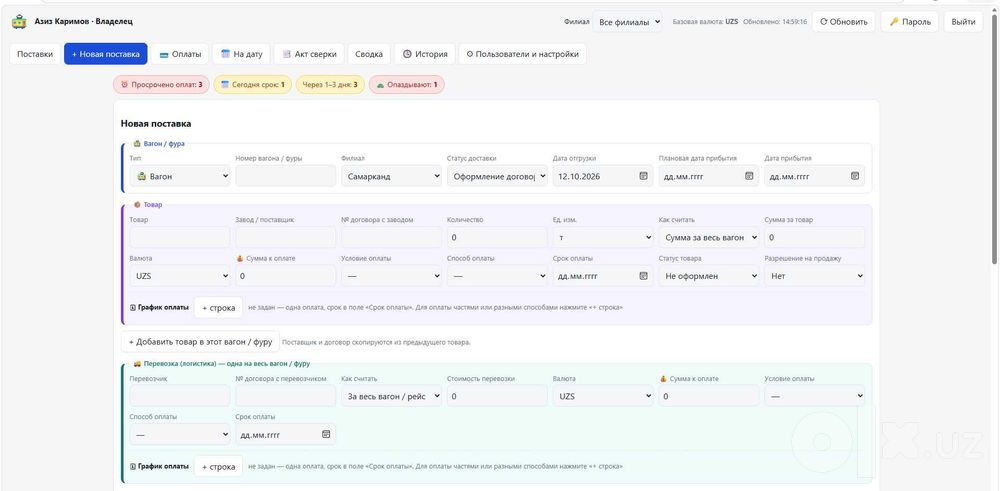The width and height of the screenshot is (1000, 491).
Task: Open the Тип Вагон dropdown
Action: tap(180, 176)
